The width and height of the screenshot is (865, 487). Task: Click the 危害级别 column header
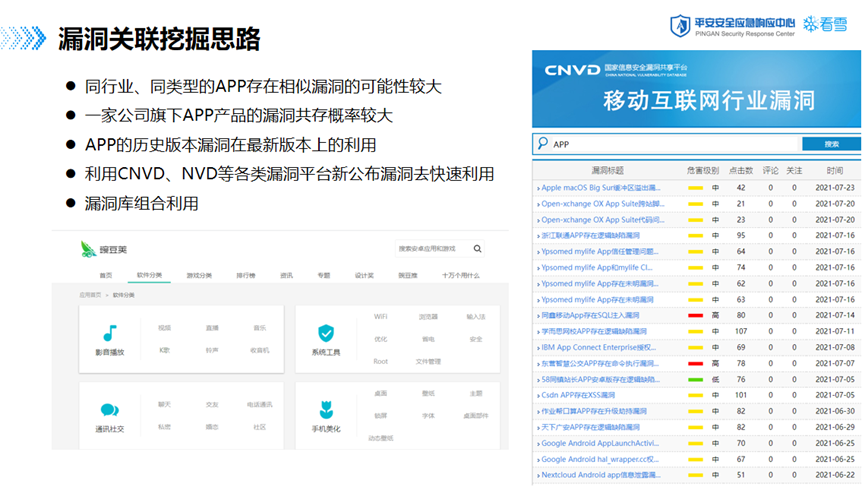[x=702, y=170]
